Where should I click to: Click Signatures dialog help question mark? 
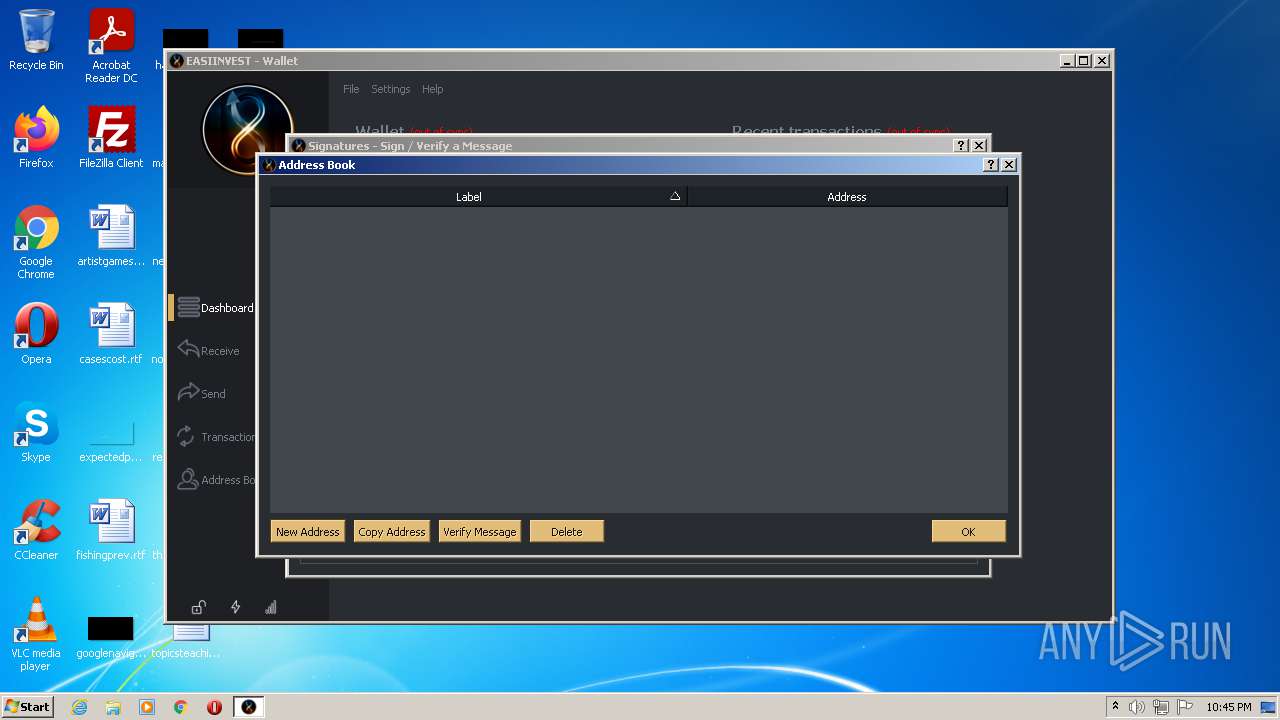961,146
